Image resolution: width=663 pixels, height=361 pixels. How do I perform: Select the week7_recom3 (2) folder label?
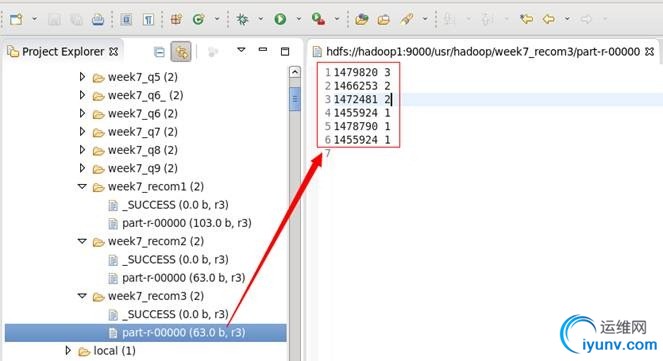[156, 296]
